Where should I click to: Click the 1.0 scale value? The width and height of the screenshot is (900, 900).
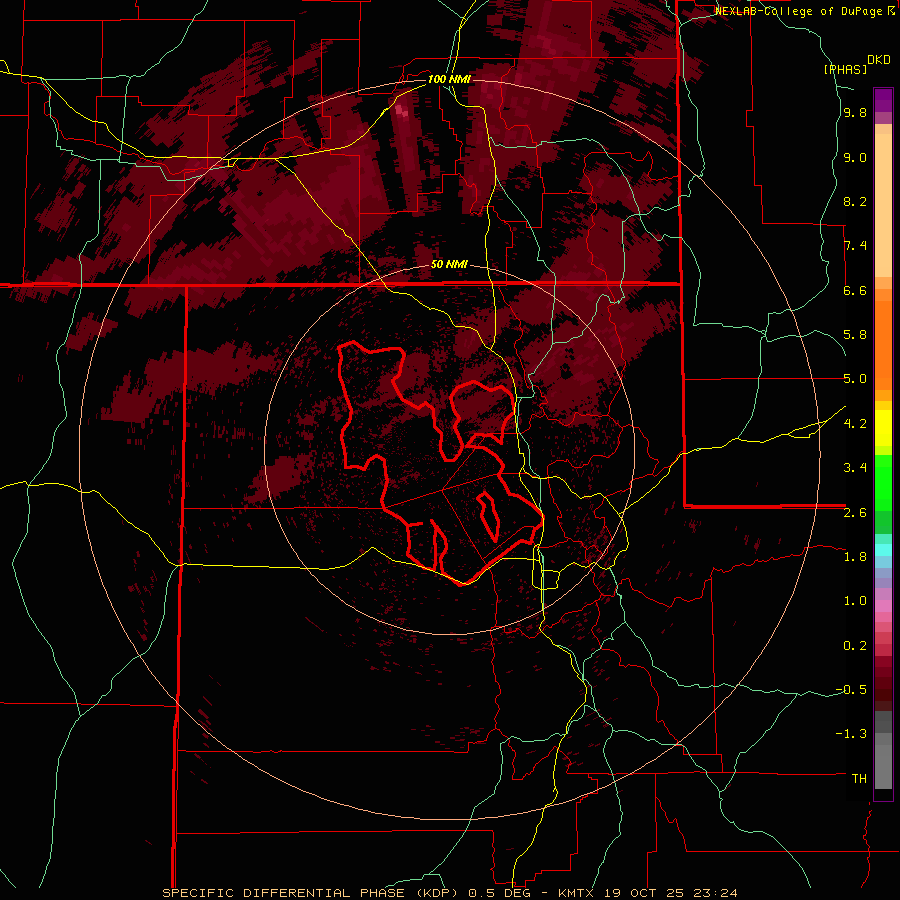[x=855, y=601]
